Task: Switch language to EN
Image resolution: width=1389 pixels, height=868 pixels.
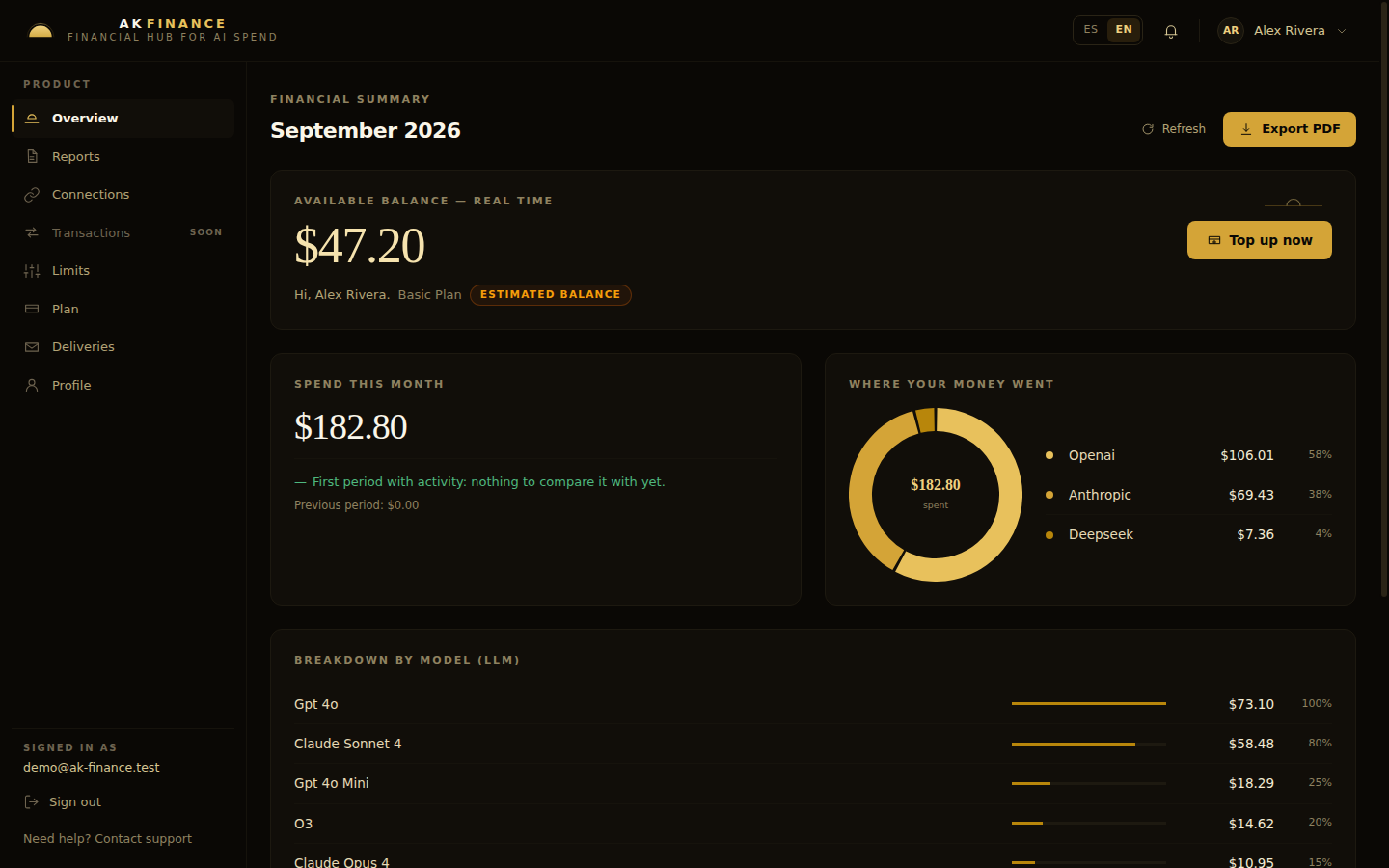Action: [1124, 30]
